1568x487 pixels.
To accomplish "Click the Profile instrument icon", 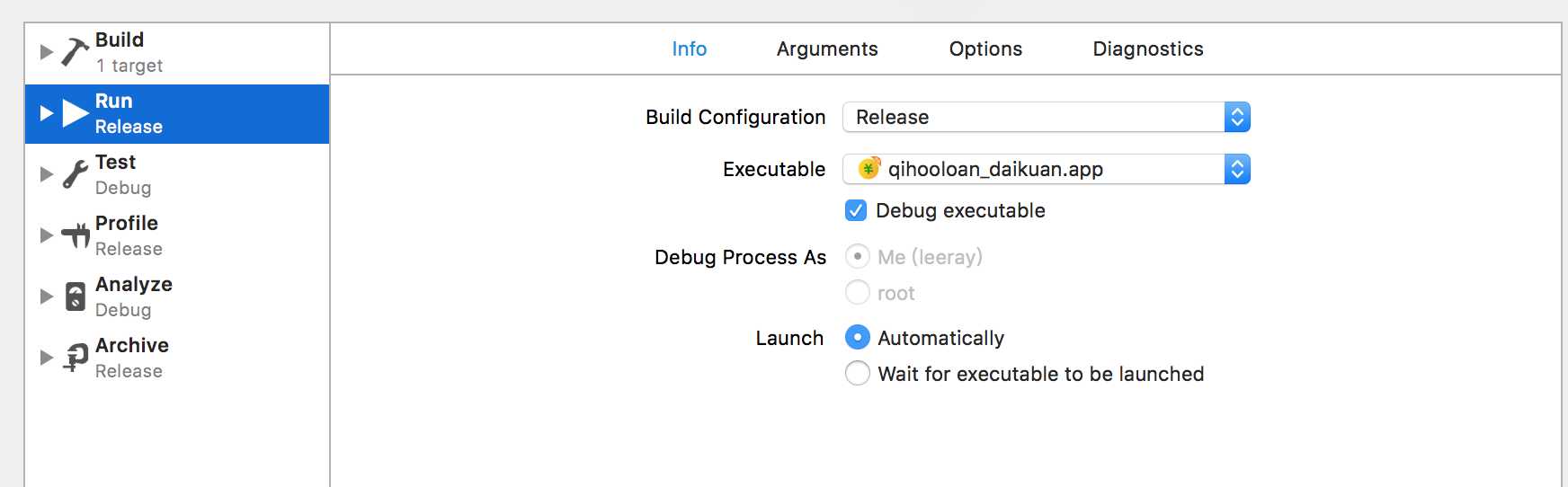I will 76,235.
